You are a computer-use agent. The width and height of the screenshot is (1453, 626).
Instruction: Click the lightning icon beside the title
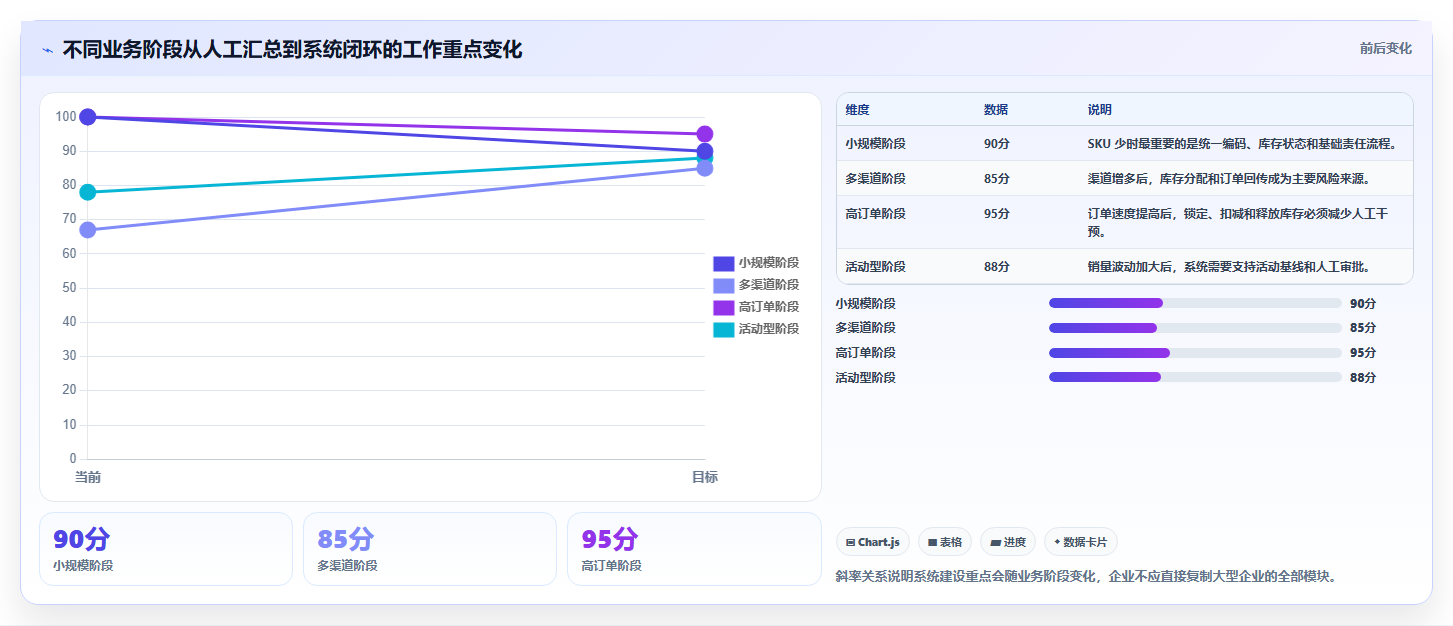pos(48,50)
